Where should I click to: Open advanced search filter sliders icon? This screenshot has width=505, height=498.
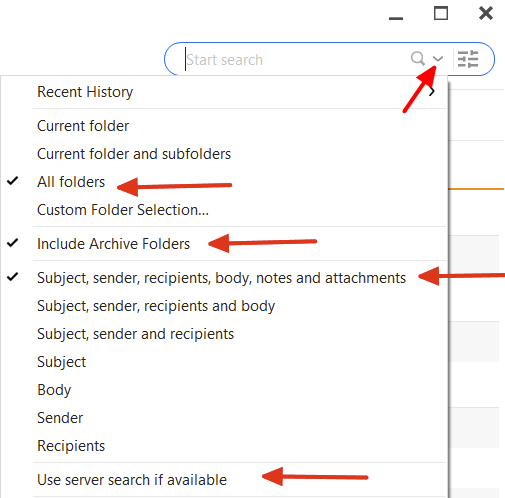[x=468, y=59]
